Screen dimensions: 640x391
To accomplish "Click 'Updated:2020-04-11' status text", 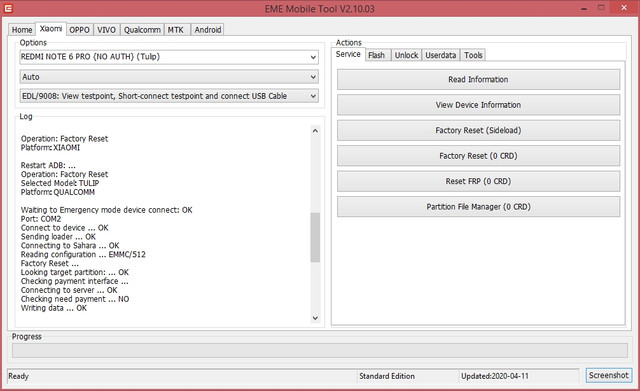I will [495, 376].
